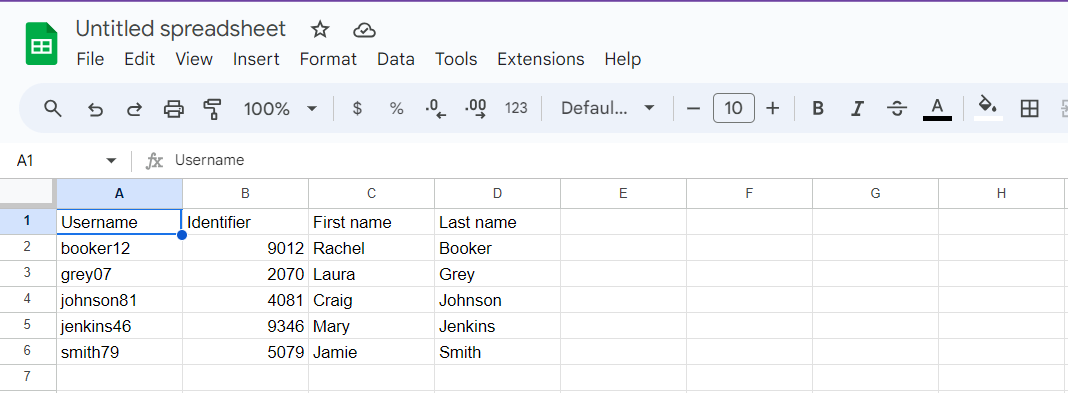Image resolution: width=1068 pixels, height=393 pixels.
Task: Select the Rachel cell
Action: [x=371, y=248]
